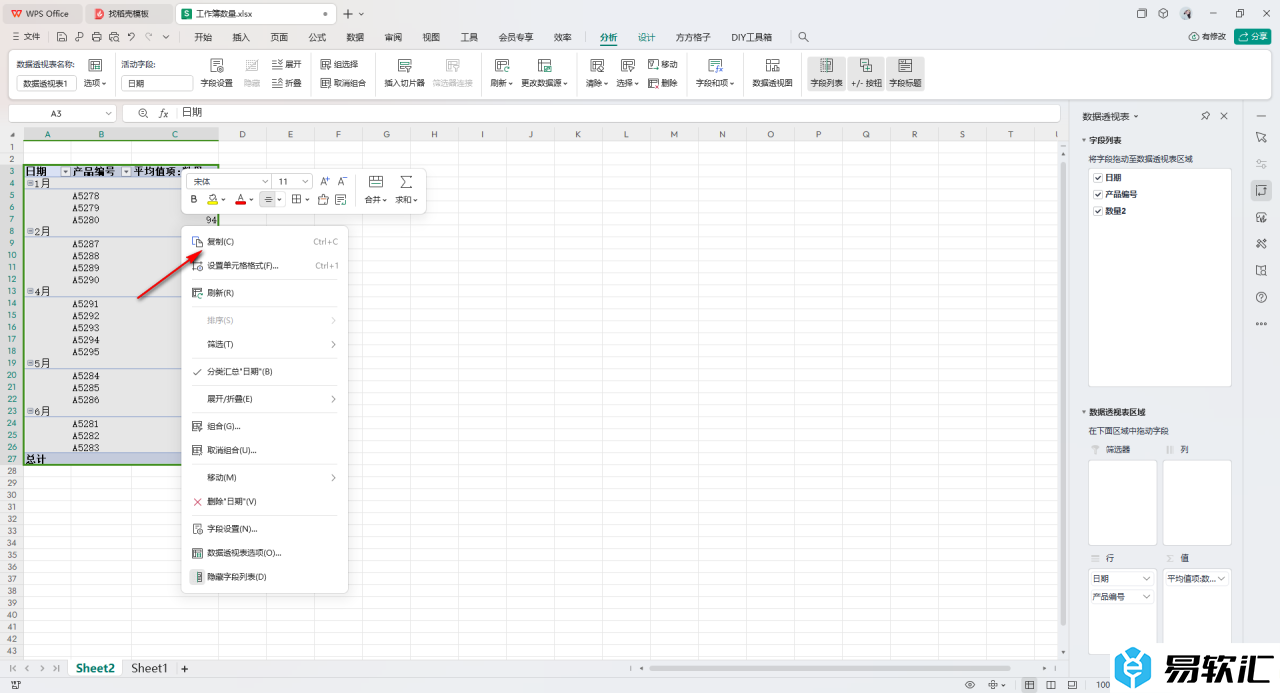Click the format painter icon in mini toolbar
1280x693 pixels.
click(x=323, y=199)
